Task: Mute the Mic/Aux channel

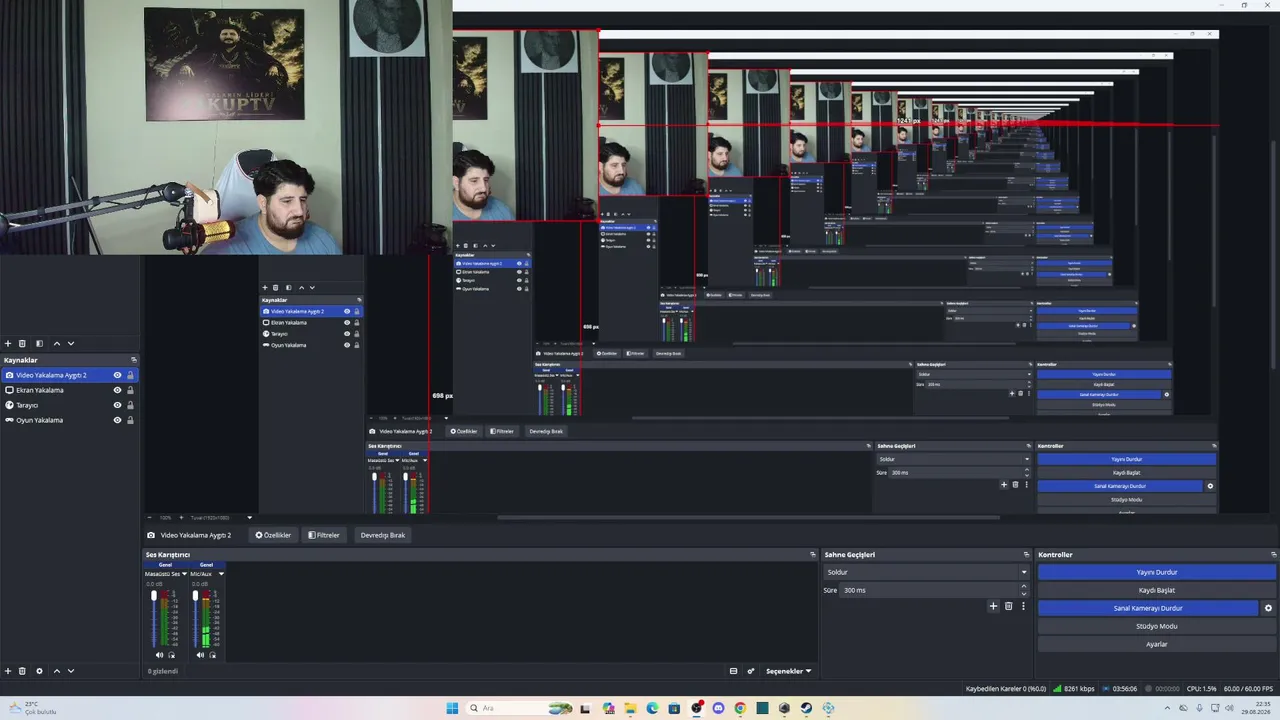Action: (x=201, y=655)
